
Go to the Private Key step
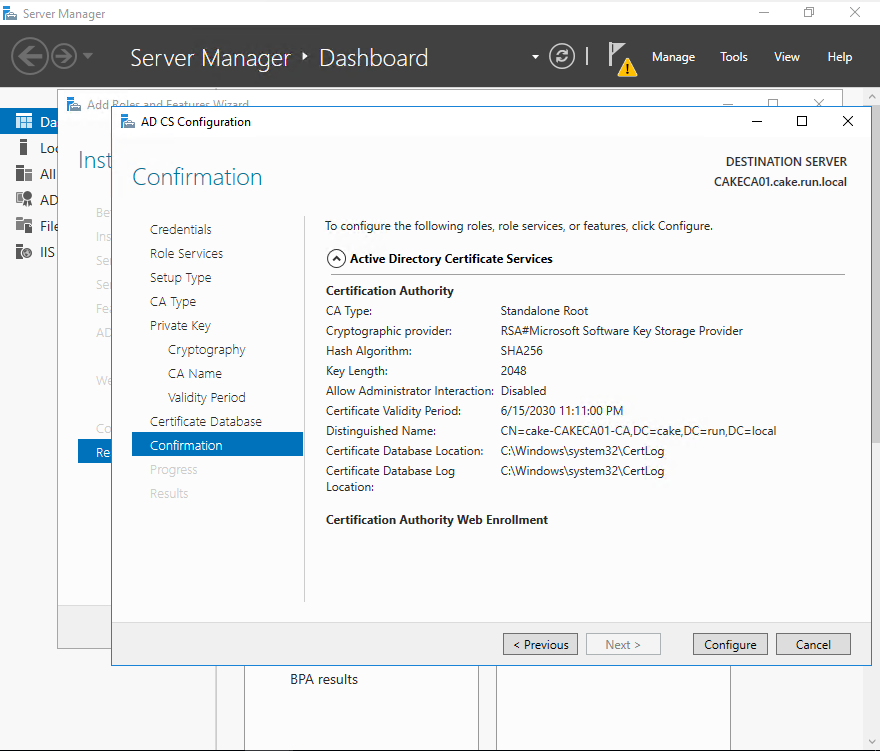tap(180, 326)
